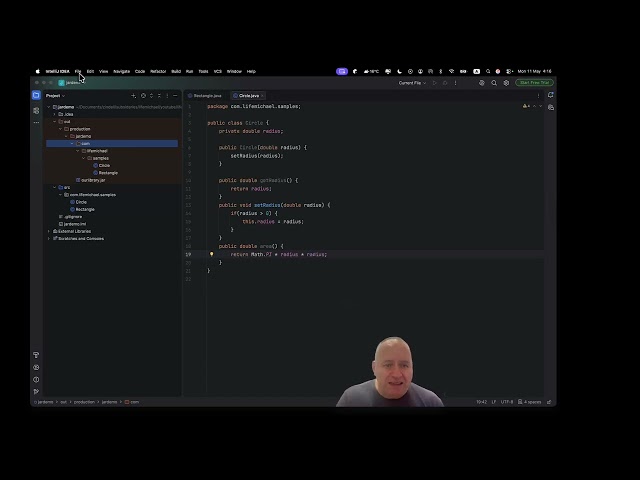Click the New File plus icon in Project panel
Image resolution: width=640 pixels, height=480 pixels.
(133, 96)
